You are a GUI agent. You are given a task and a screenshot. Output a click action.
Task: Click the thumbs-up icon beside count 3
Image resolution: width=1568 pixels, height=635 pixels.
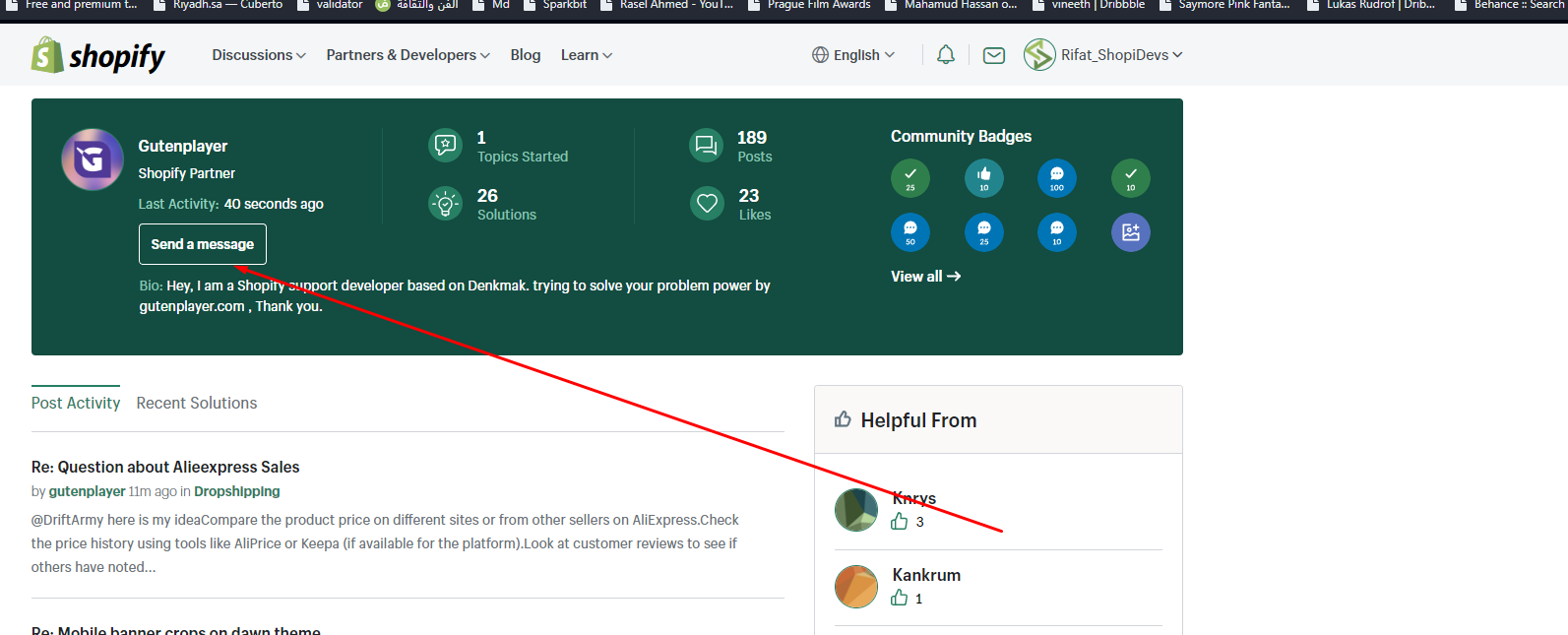pyautogui.click(x=900, y=522)
